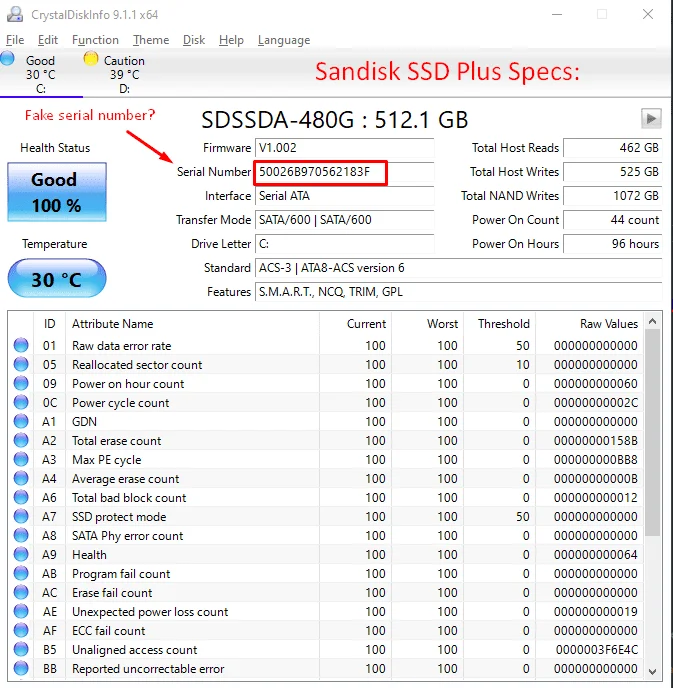Click Total Host Writes value 525 GB
673x688 pixels.
(612, 172)
